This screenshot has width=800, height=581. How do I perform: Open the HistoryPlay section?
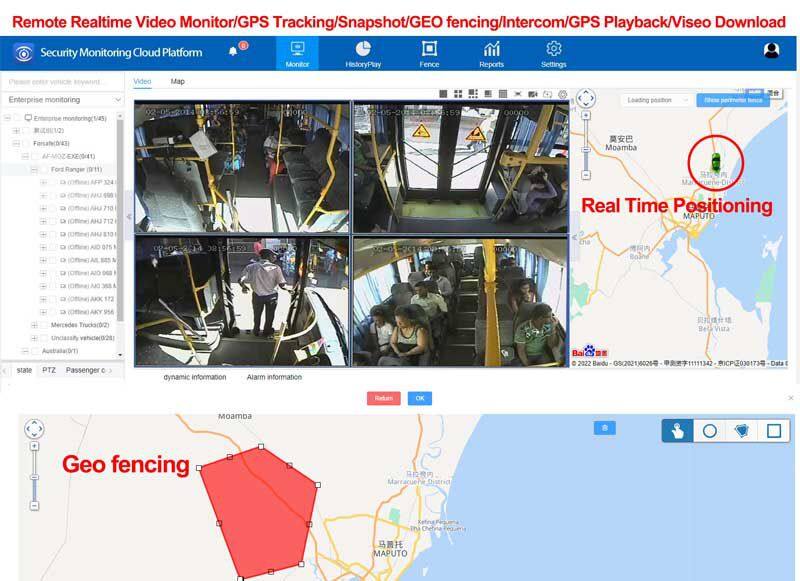(x=363, y=54)
